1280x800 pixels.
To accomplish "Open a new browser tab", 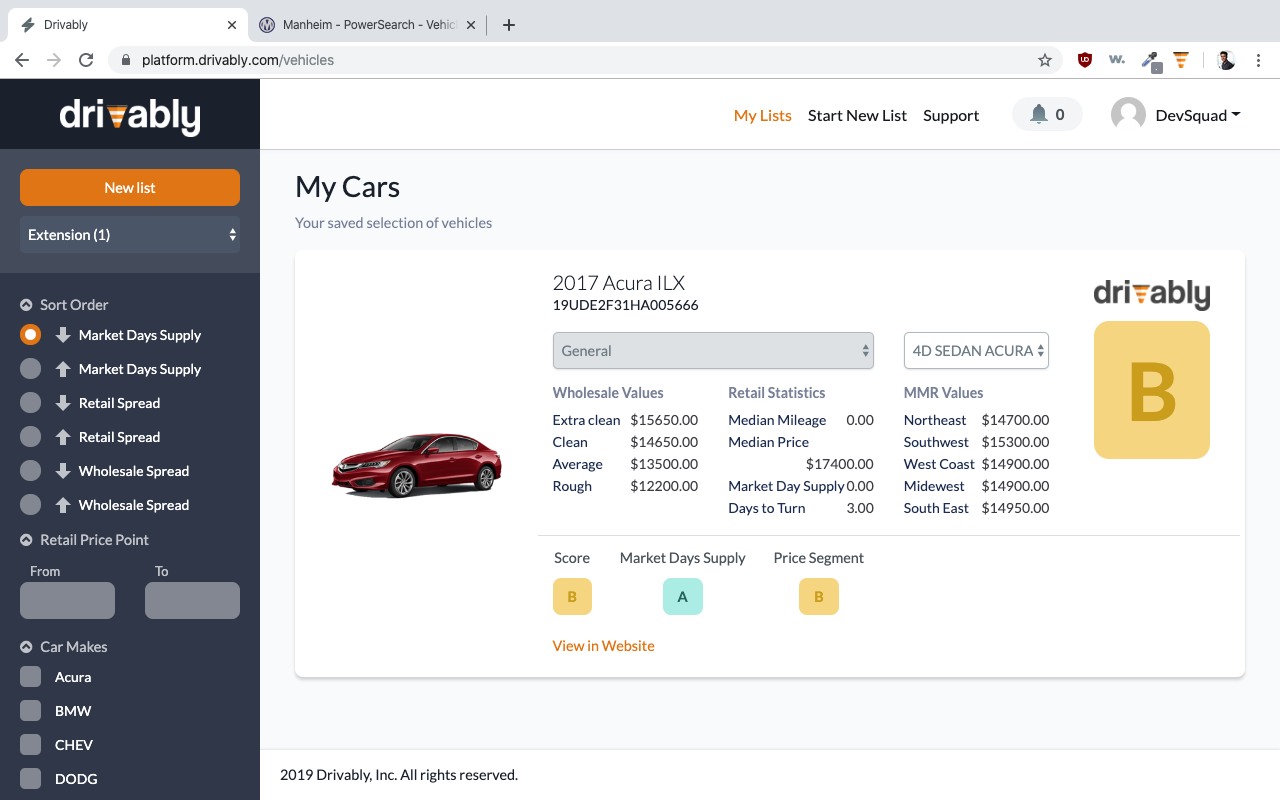I will [x=509, y=25].
